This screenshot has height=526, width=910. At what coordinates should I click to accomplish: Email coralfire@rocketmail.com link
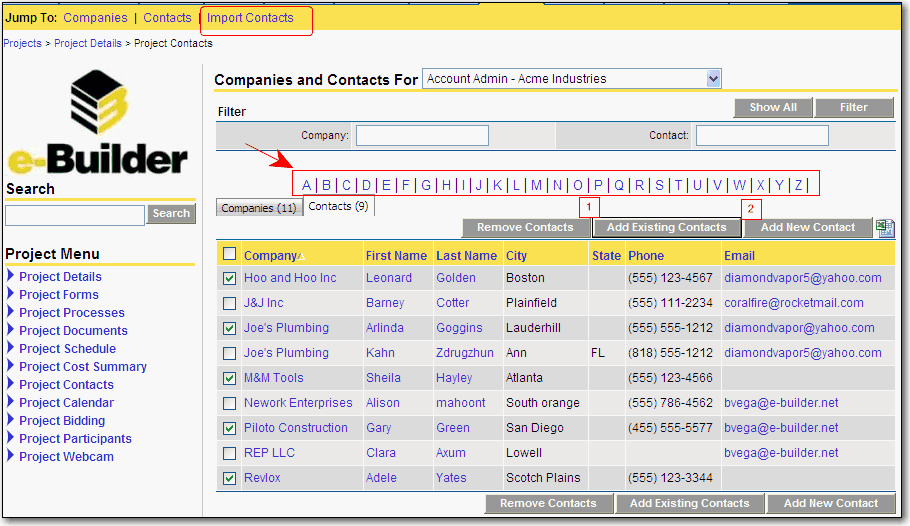pos(793,302)
